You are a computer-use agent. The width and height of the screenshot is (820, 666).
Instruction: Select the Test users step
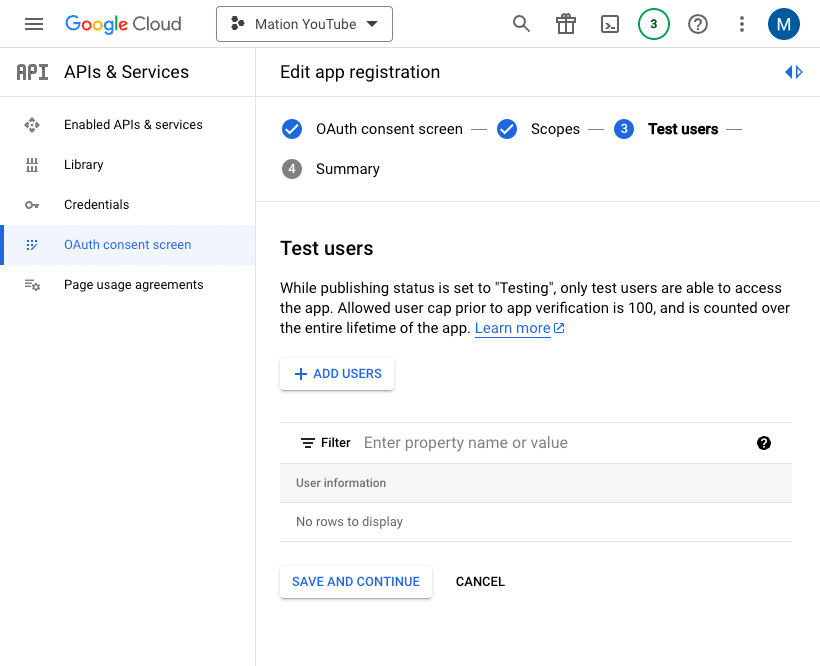point(683,129)
